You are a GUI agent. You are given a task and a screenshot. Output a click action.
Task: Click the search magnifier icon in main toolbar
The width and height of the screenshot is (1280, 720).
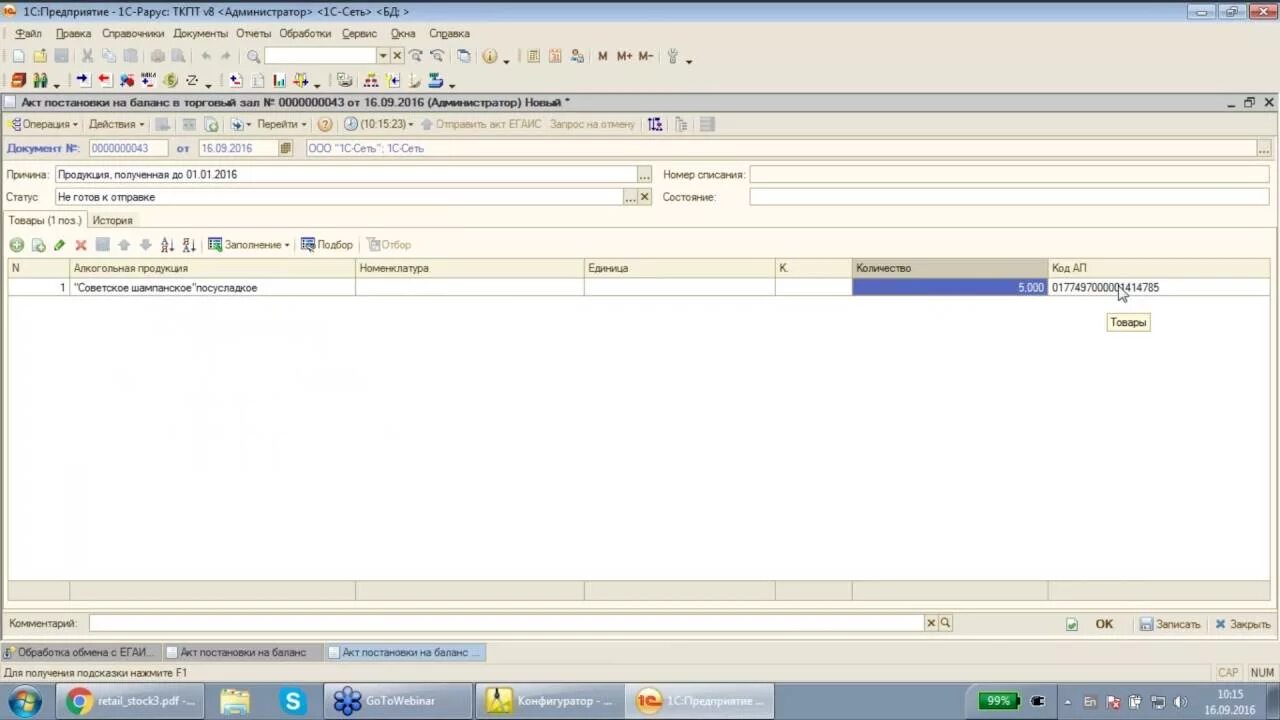click(253, 56)
